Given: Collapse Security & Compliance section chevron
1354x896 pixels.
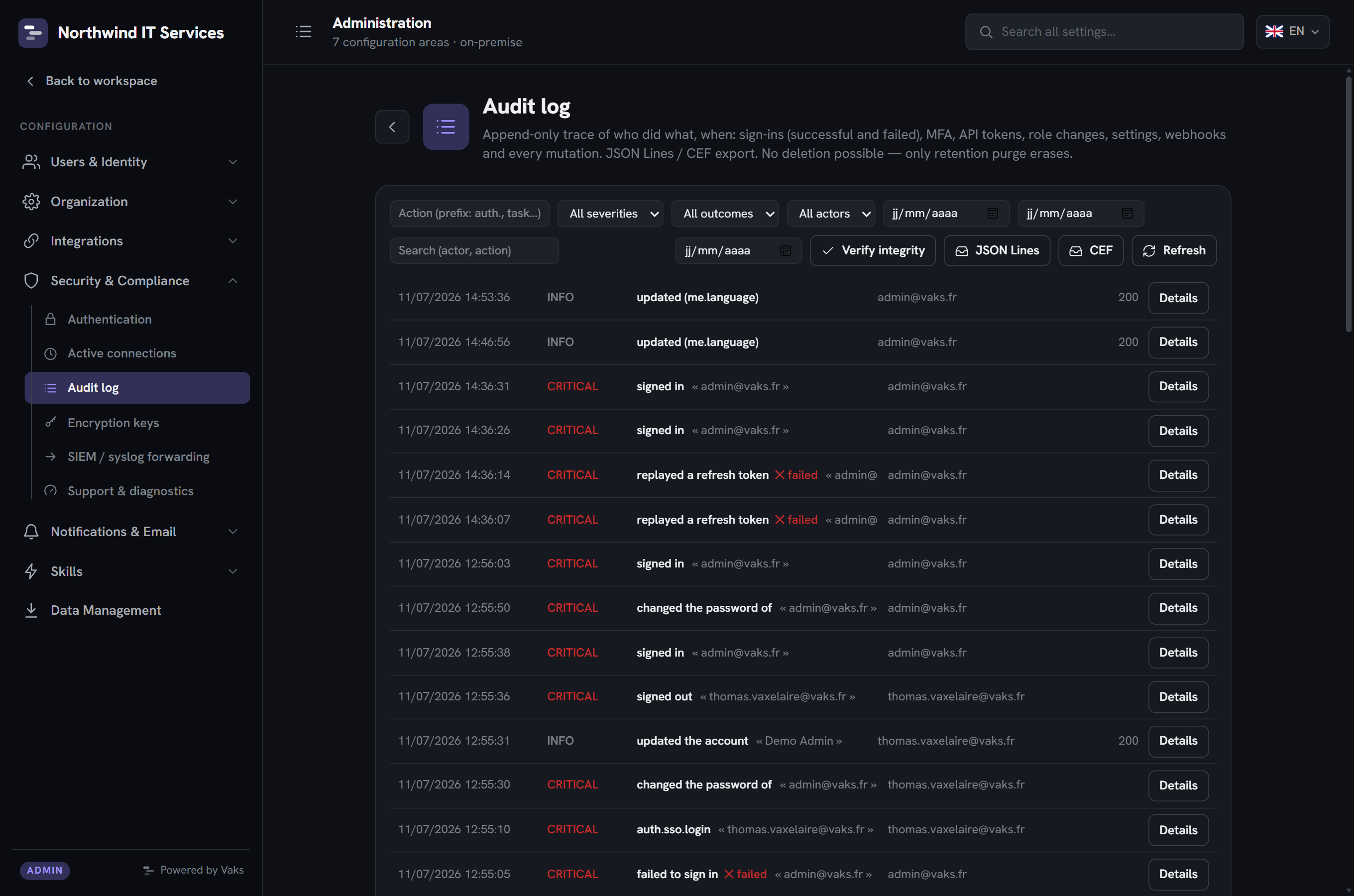Looking at the screenshot, I should point(232,281).
